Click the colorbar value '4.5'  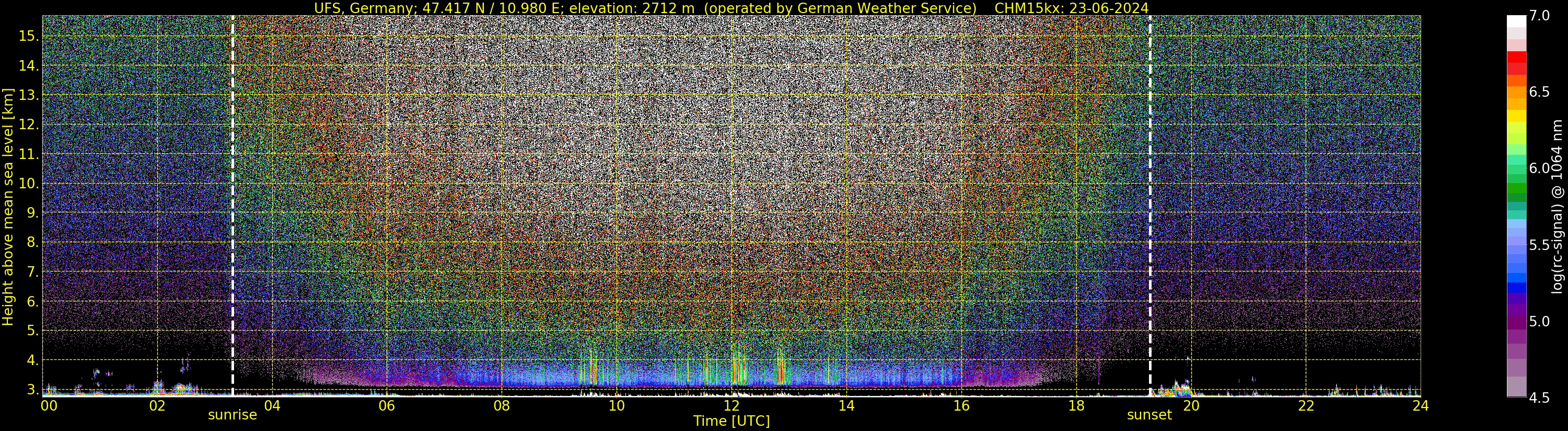tap(1539, 398)
